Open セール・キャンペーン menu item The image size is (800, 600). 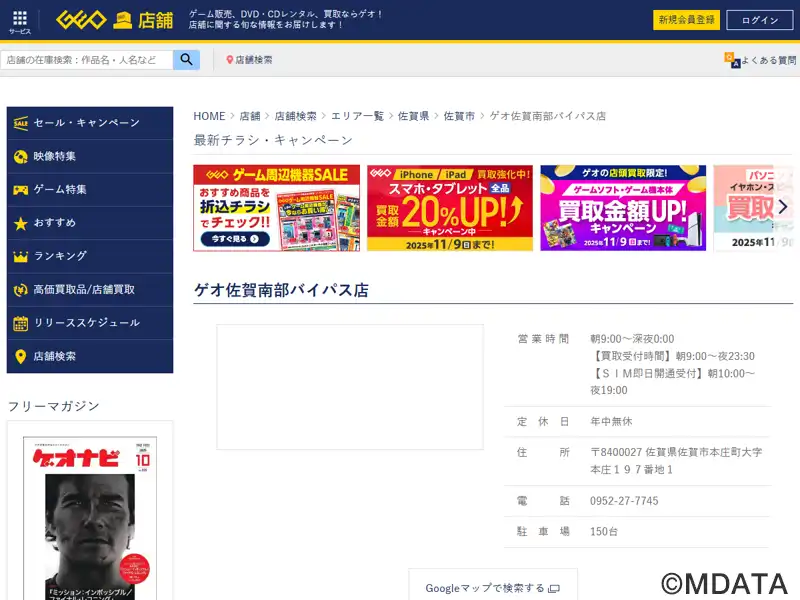click(x=90, y=123)
